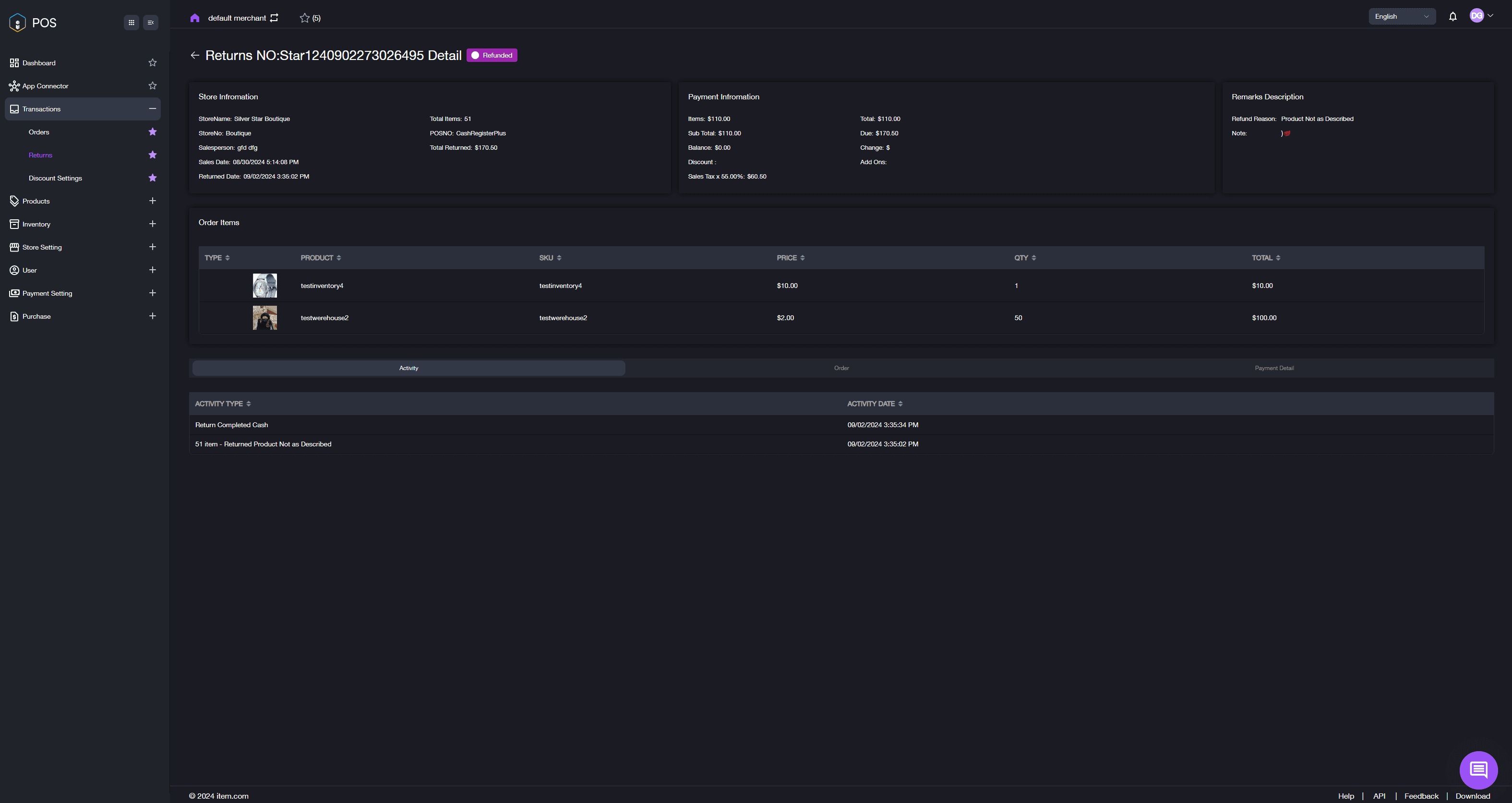Open the English language dropdown
This screenshot has height=803, width=1512.
[1402, 16]
